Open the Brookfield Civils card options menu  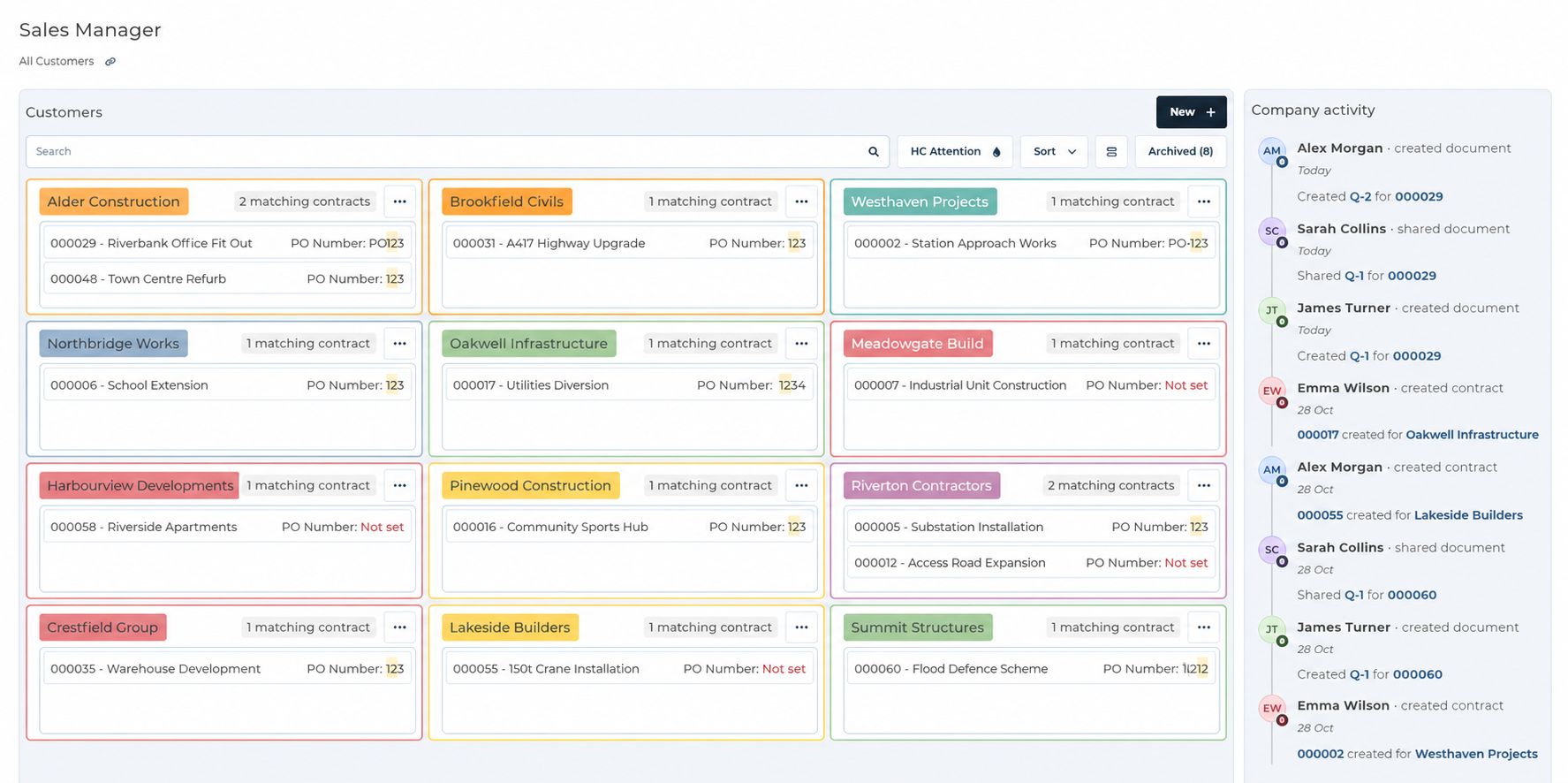(801, 201)
